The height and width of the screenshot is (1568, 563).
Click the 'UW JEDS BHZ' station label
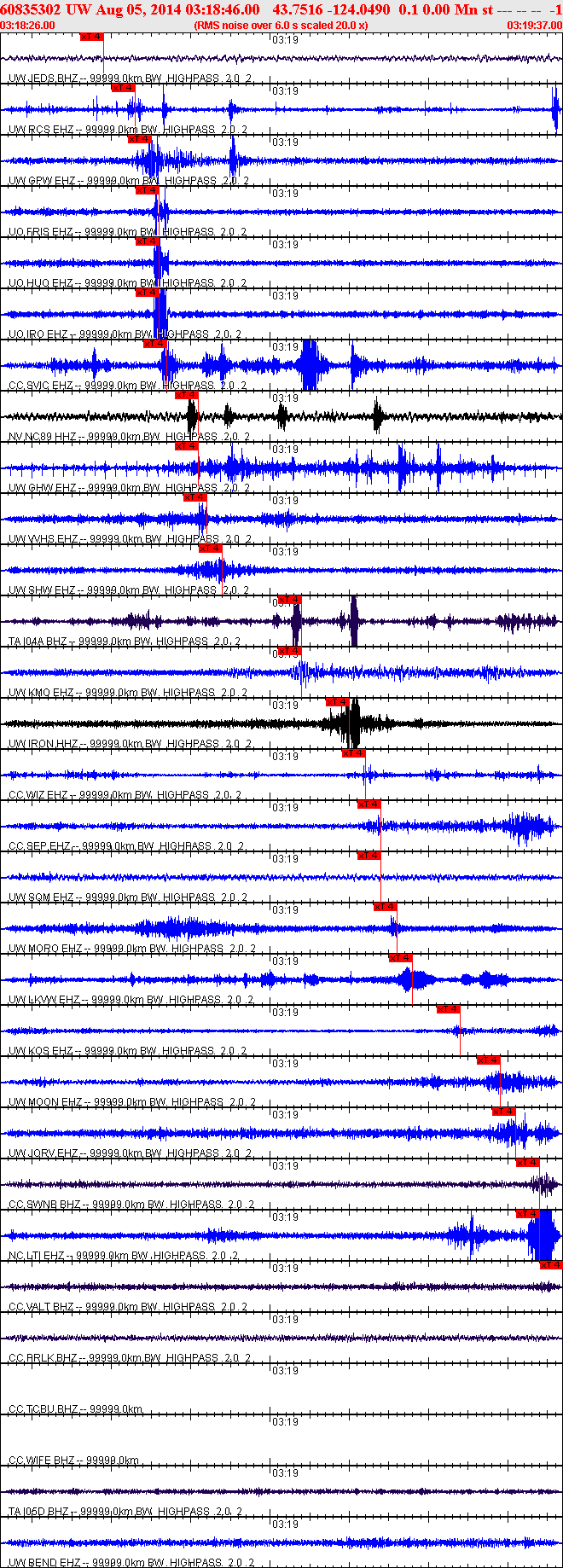(44, 78)
